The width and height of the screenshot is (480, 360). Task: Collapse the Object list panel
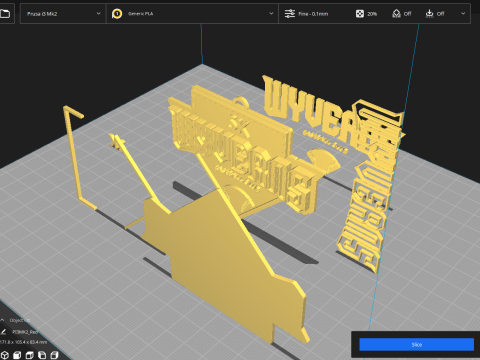coord(3,320)
